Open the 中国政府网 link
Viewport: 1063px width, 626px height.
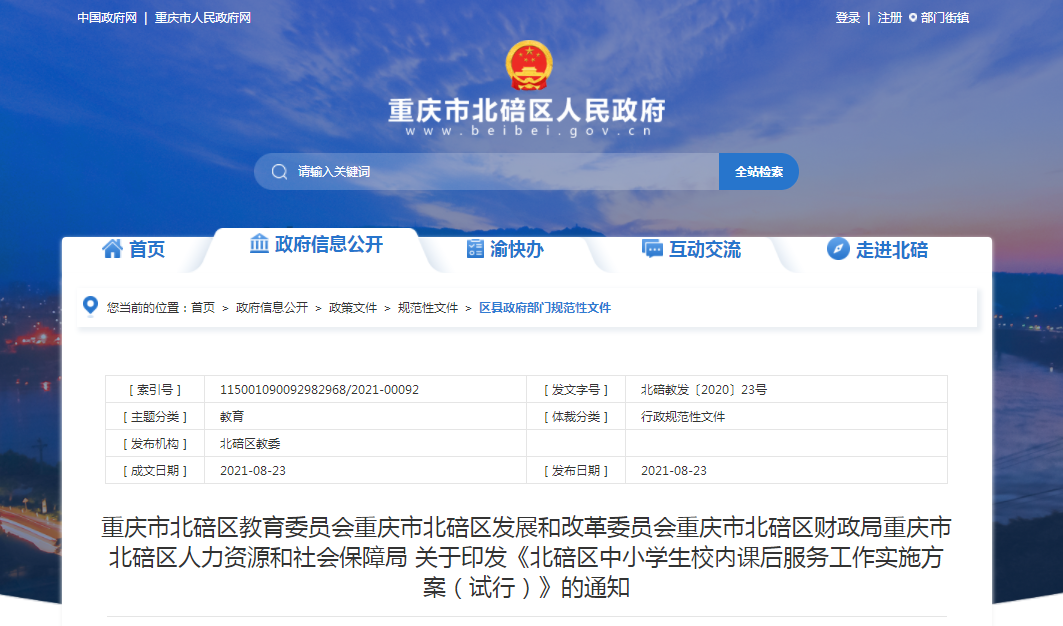coord(107,18)
